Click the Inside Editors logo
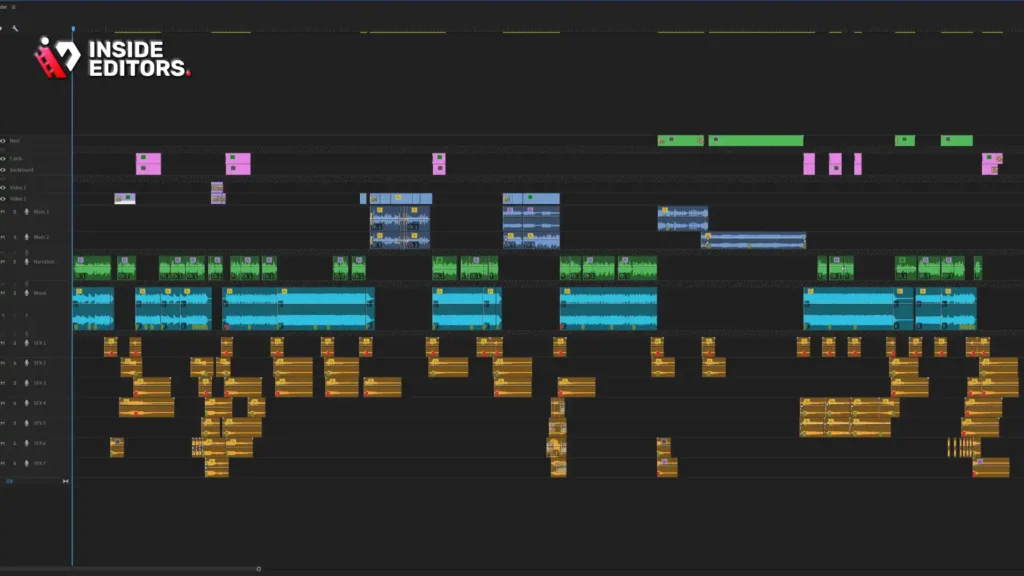This screenshot has width=1024, height=576. point(112,57)
